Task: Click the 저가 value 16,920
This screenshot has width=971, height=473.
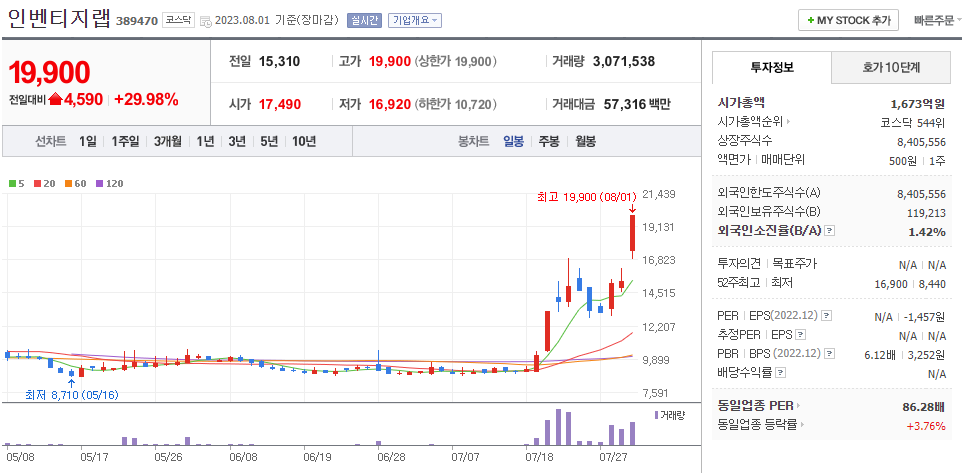Action: pos(390,104)
